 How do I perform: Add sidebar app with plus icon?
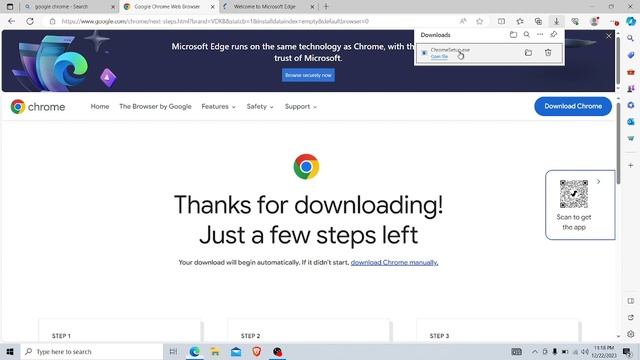click(631, 165)
